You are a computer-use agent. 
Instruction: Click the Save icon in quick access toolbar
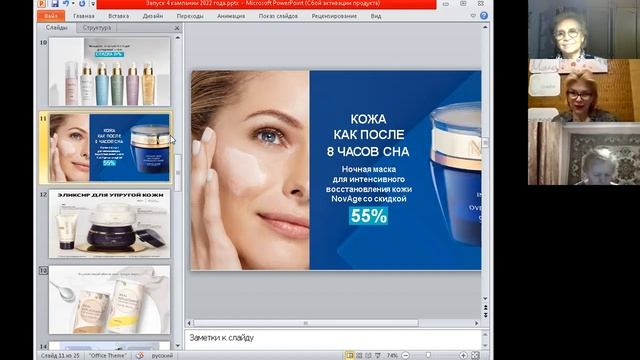pyautogui.click(x=55, y=4)
